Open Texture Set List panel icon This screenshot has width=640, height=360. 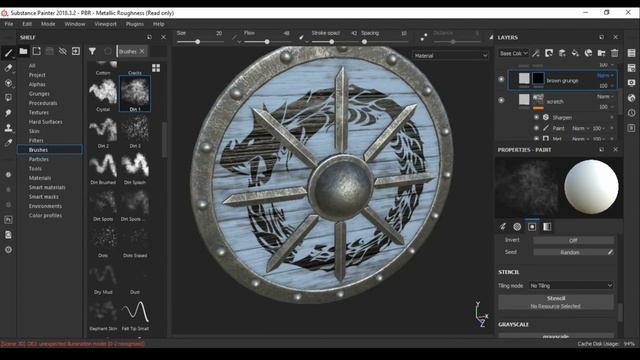pos(631,53)
